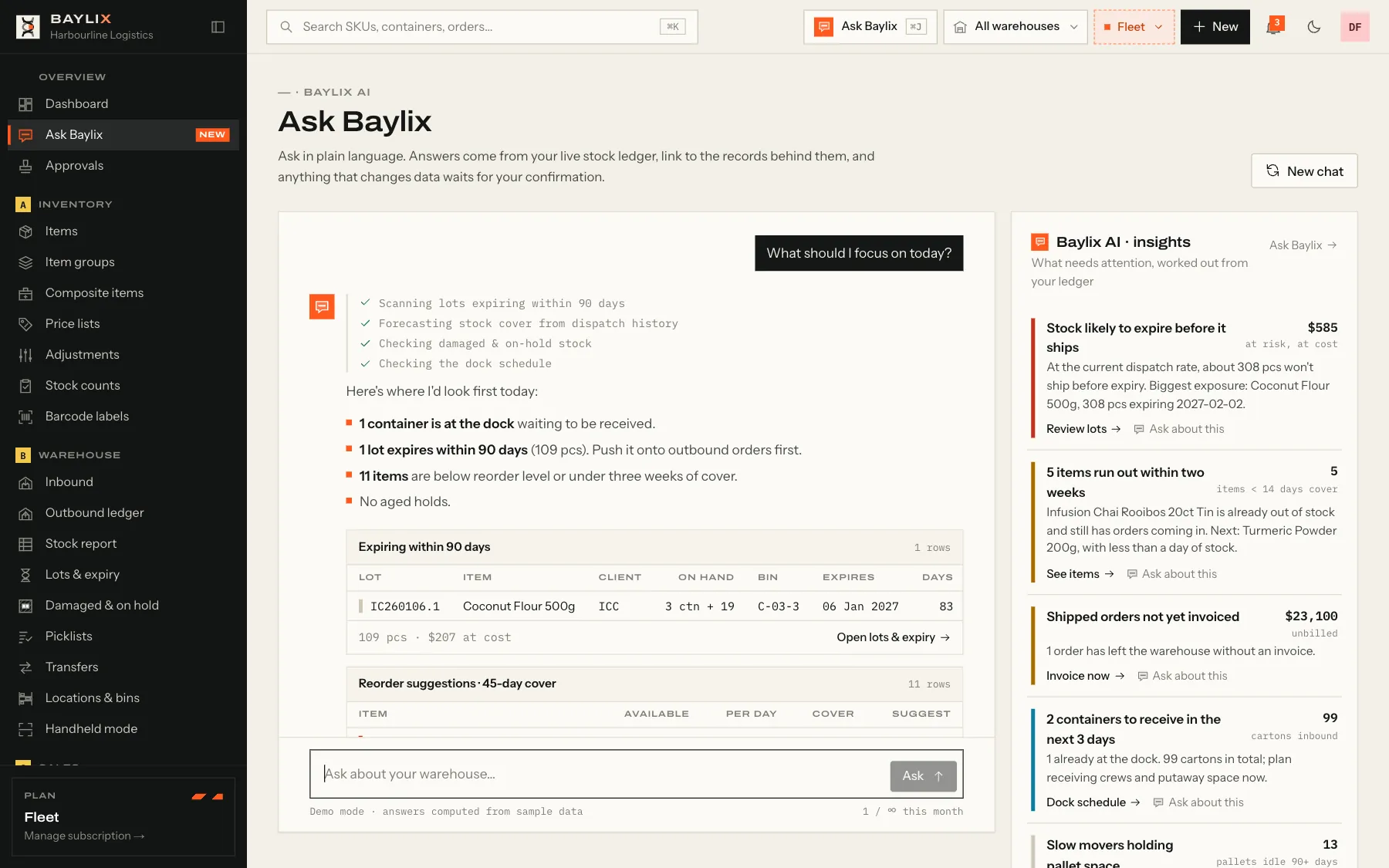Click Ask Baylix link in insights panel

point(1303,245)
